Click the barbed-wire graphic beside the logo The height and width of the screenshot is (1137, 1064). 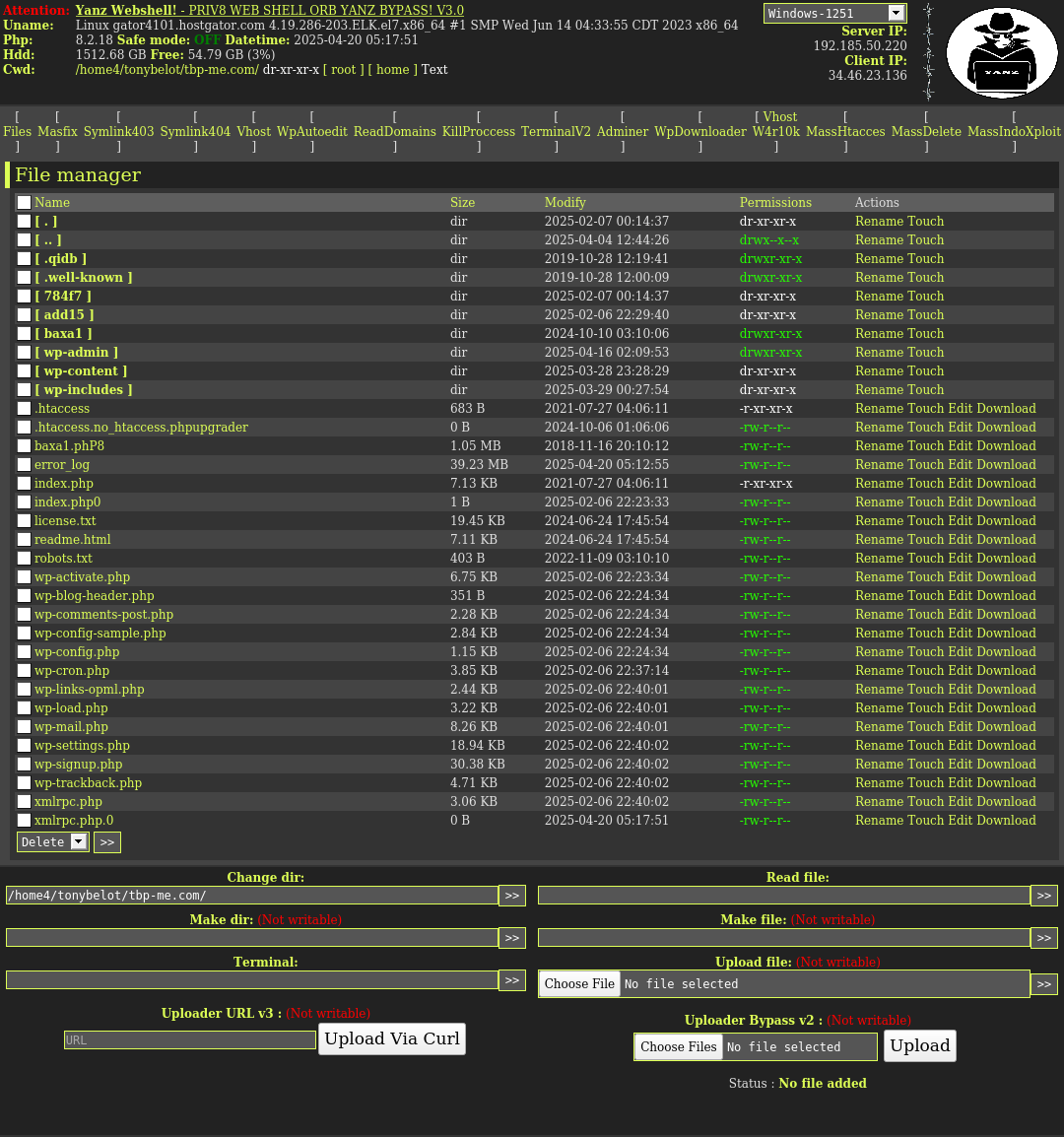click(928, 52)
